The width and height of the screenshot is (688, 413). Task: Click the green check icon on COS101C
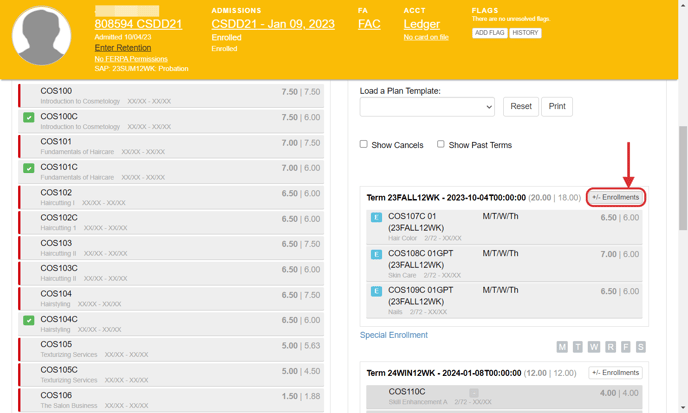click(29, 168)
